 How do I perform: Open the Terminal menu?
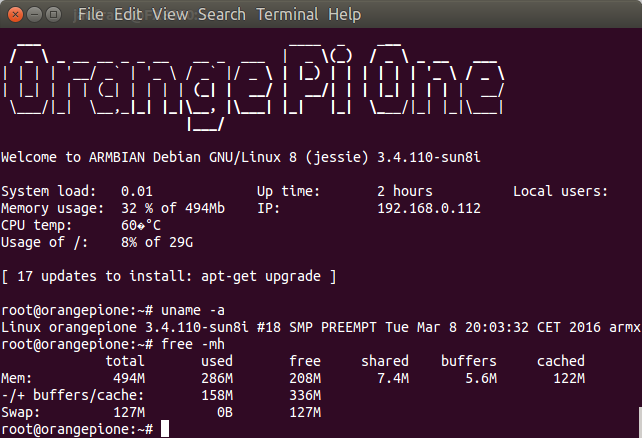[x=287, y=15]
